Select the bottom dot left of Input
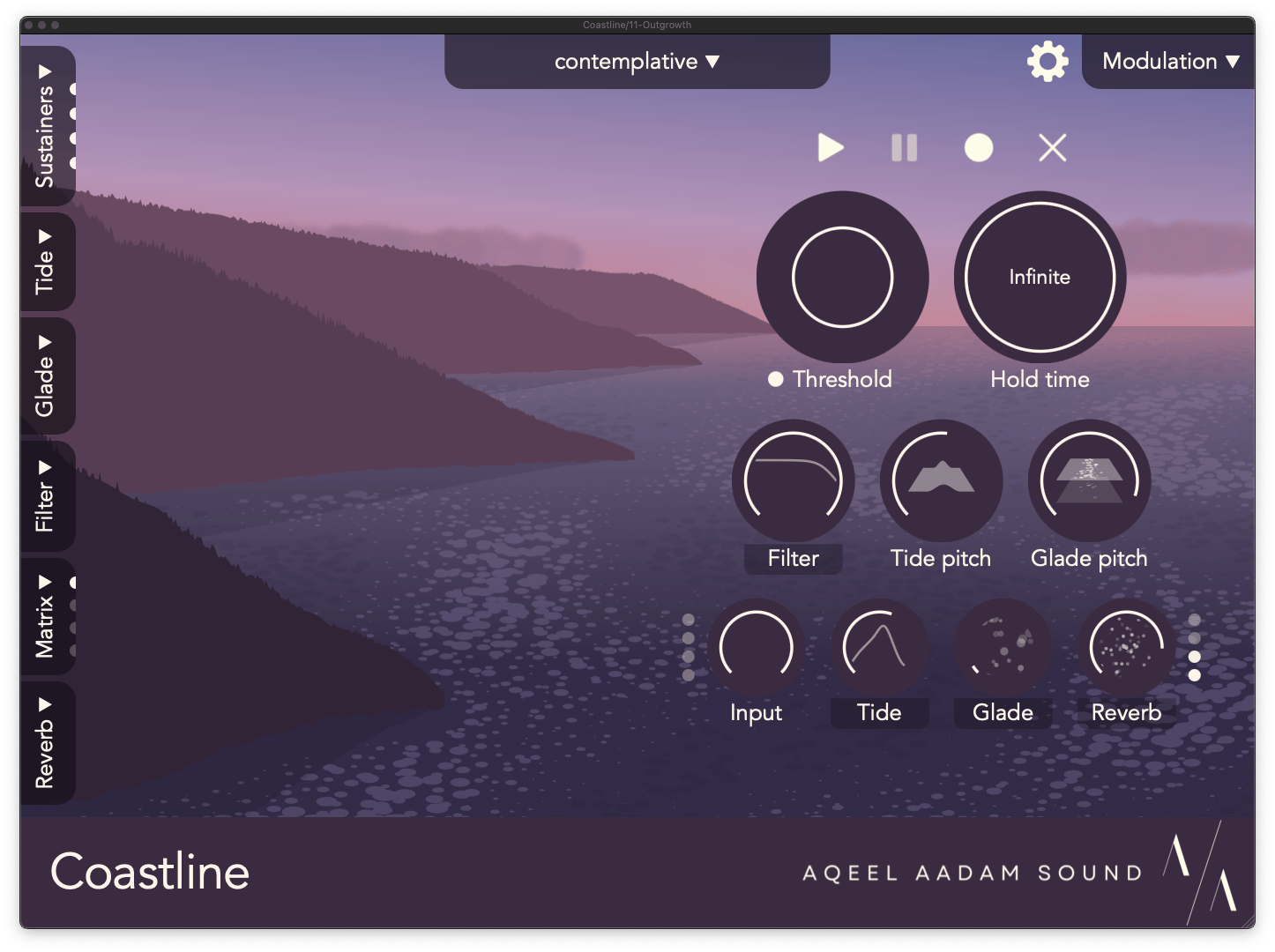 [689, 675]
